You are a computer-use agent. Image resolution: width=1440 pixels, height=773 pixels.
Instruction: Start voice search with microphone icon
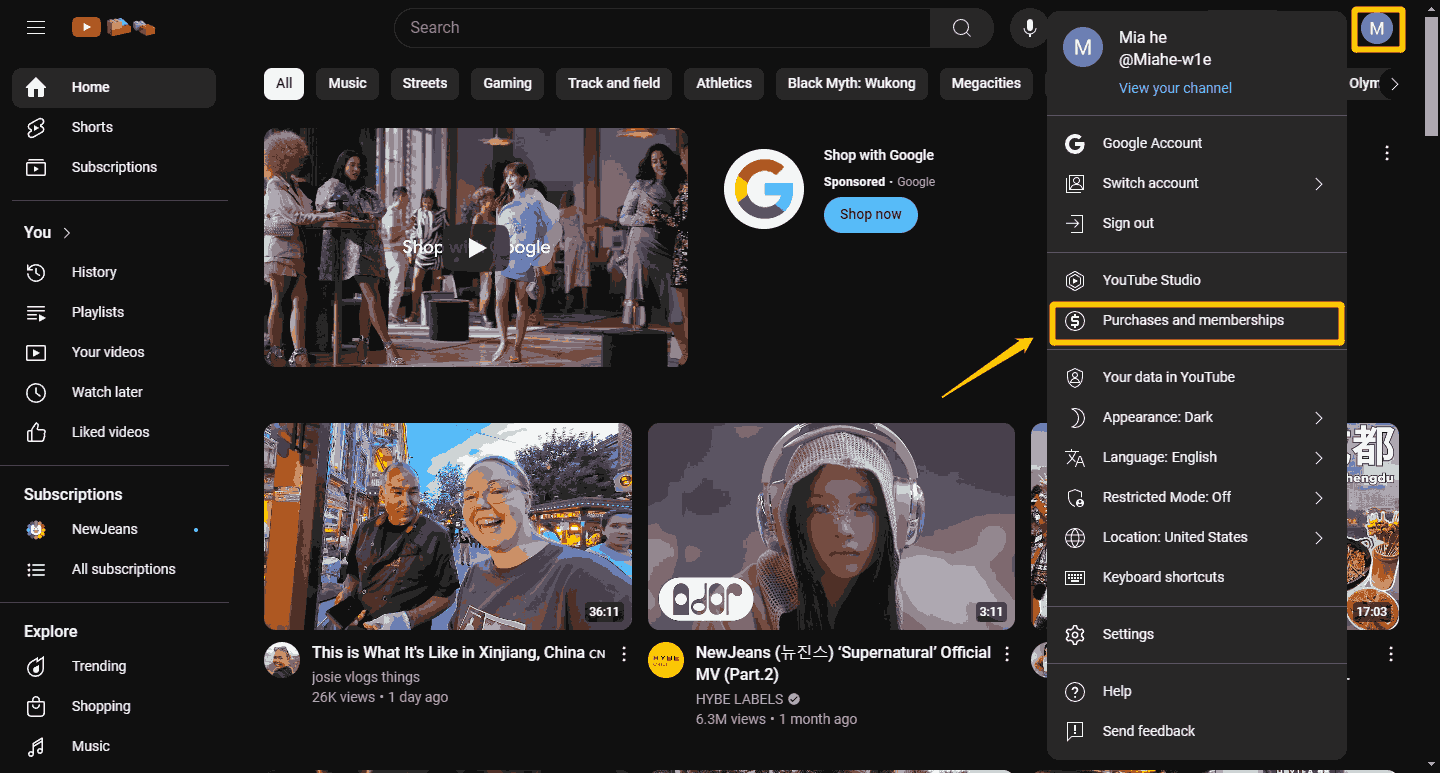(1029, 28)
